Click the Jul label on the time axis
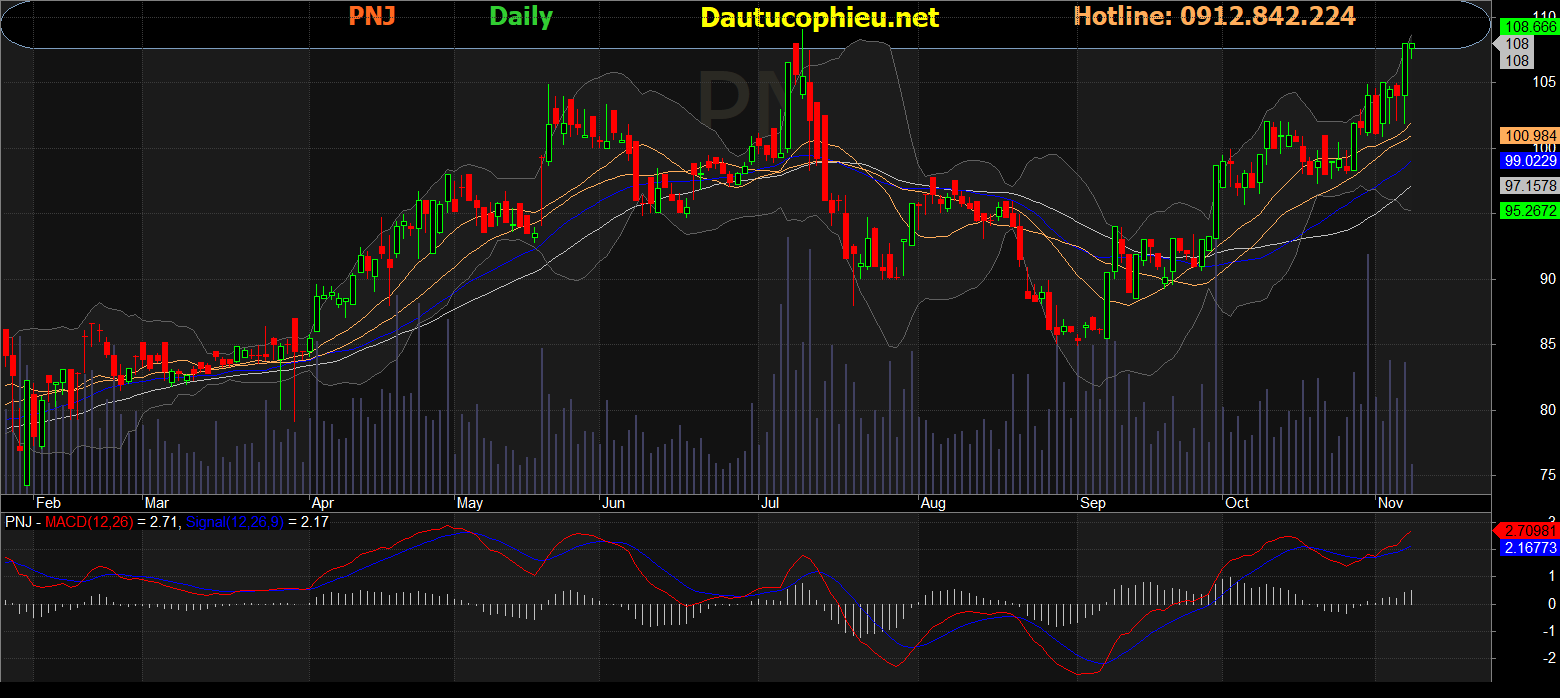Viewport: 1560px width, 698px height. [769, 503]
